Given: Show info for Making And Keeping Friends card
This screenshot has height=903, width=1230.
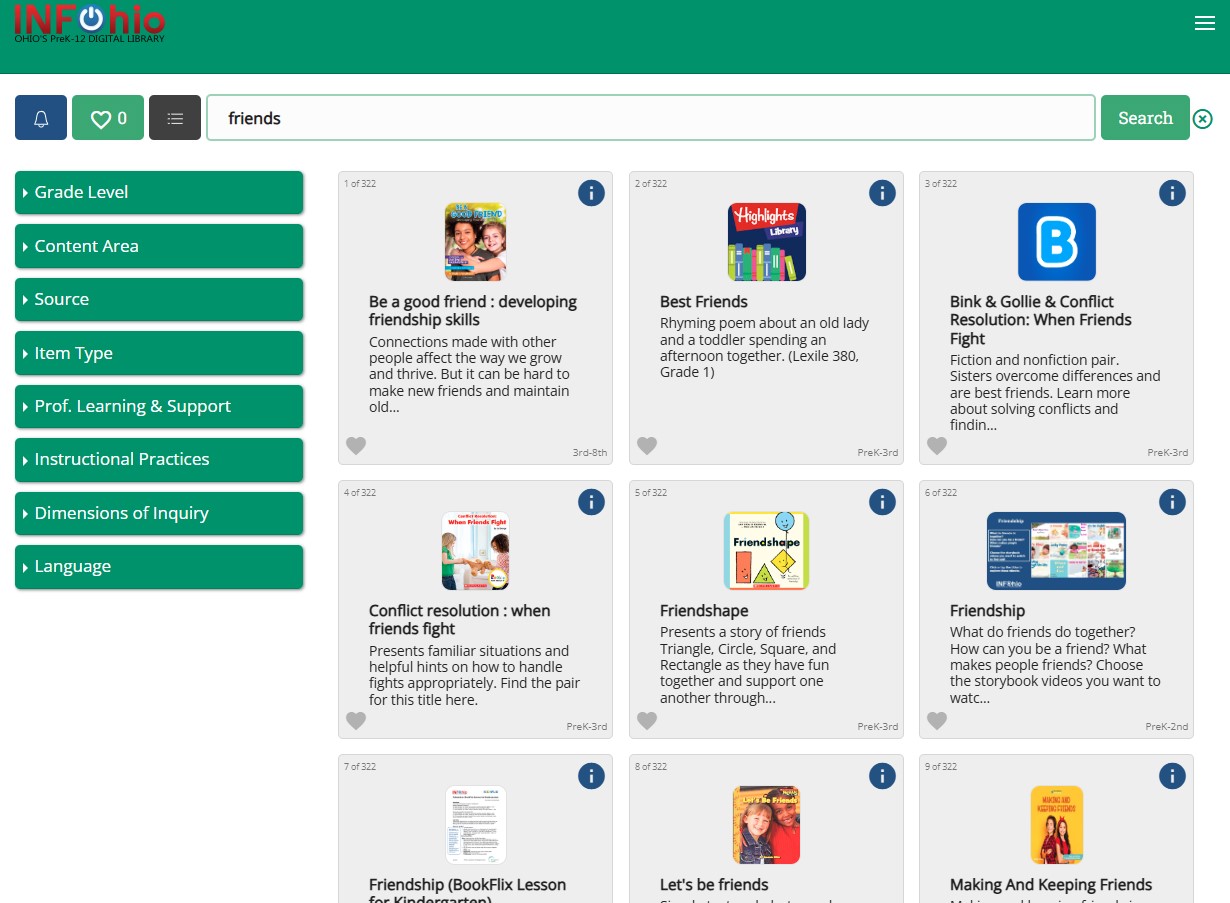Looking at the screenshot, I should click(x=1172, y=776).
